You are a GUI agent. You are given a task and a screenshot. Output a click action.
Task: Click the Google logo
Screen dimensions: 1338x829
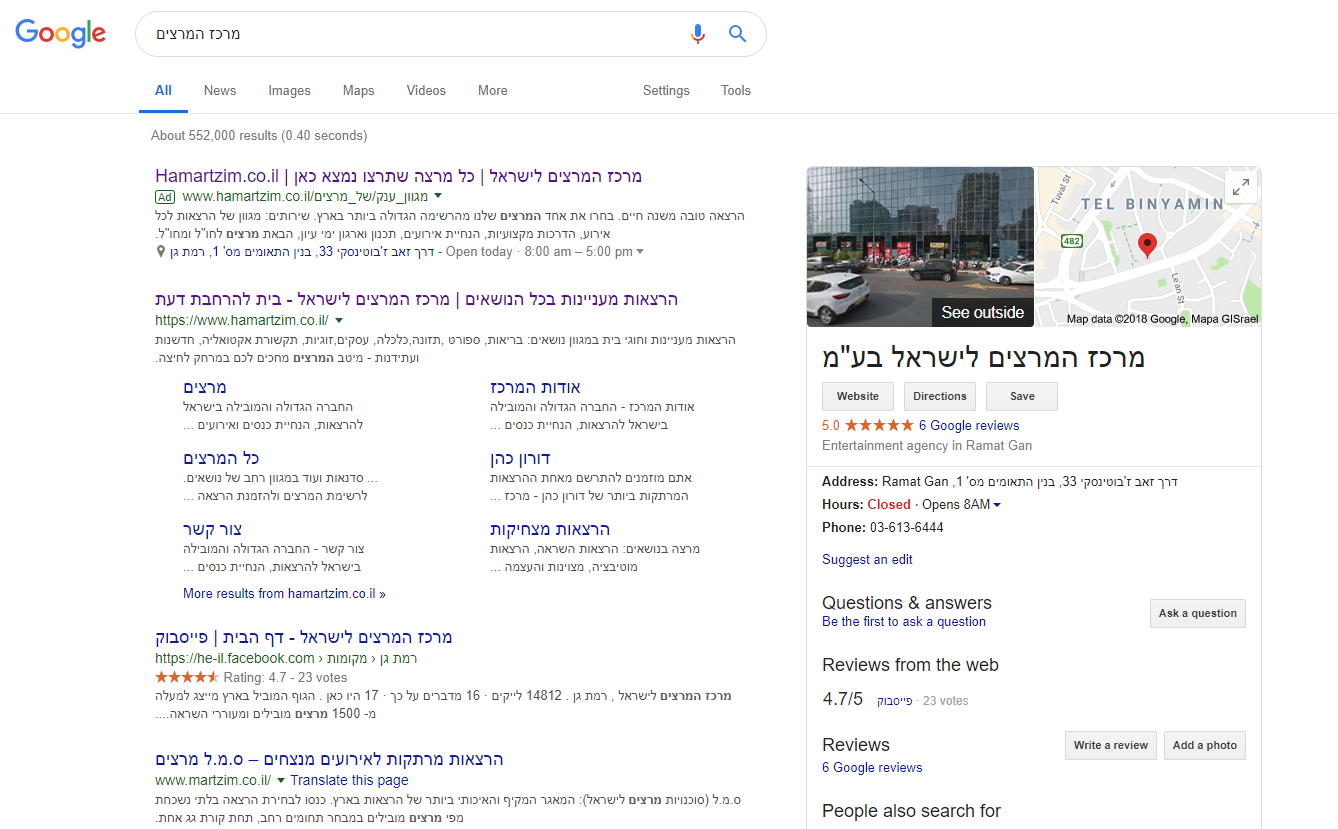click(60, 33)
